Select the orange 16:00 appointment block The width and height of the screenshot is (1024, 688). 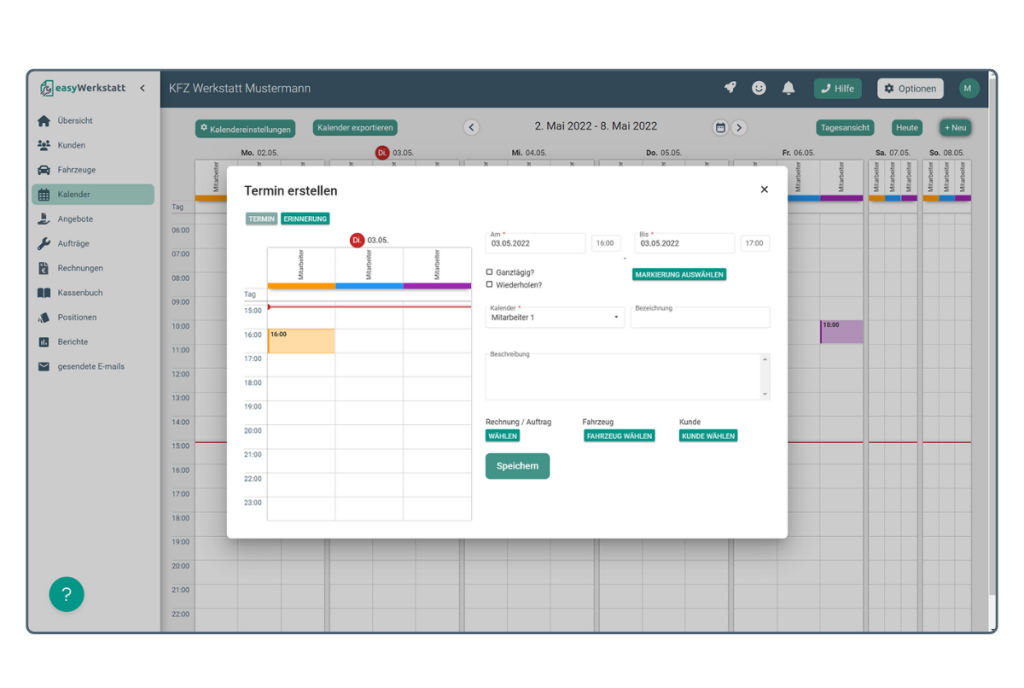pyautogui.click(x=301, y=341)
